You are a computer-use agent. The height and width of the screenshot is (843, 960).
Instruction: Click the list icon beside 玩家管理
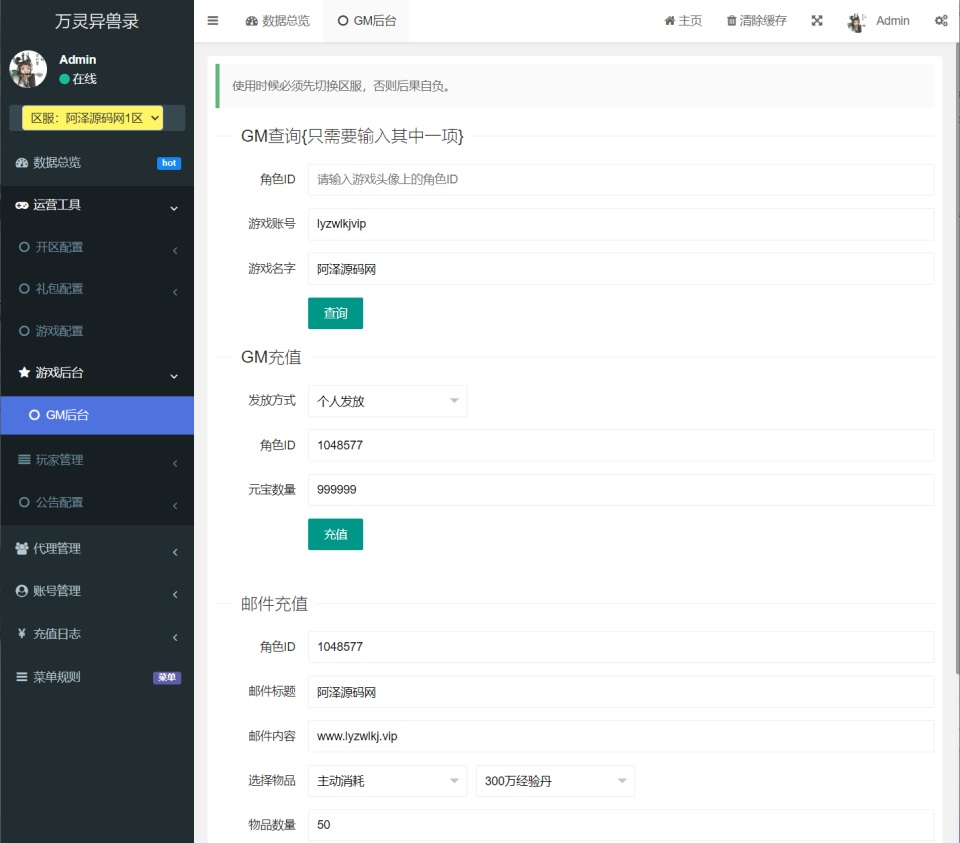click(24, 460)
